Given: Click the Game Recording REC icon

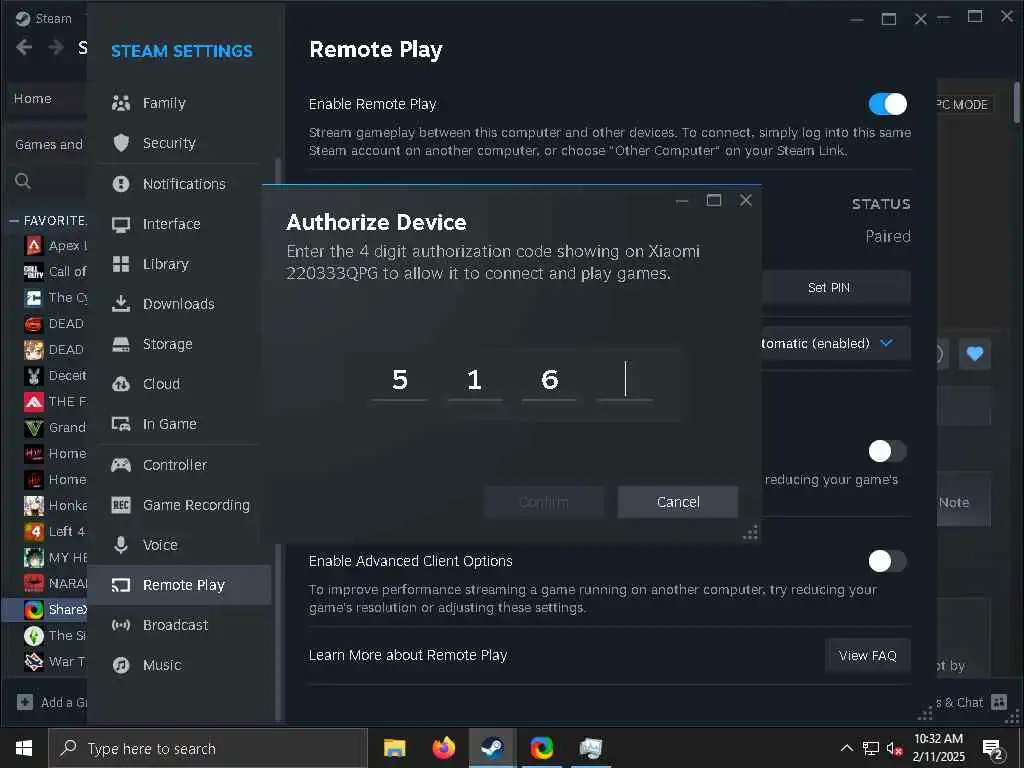Looking at the screenshot, I should tap(121, 505).
